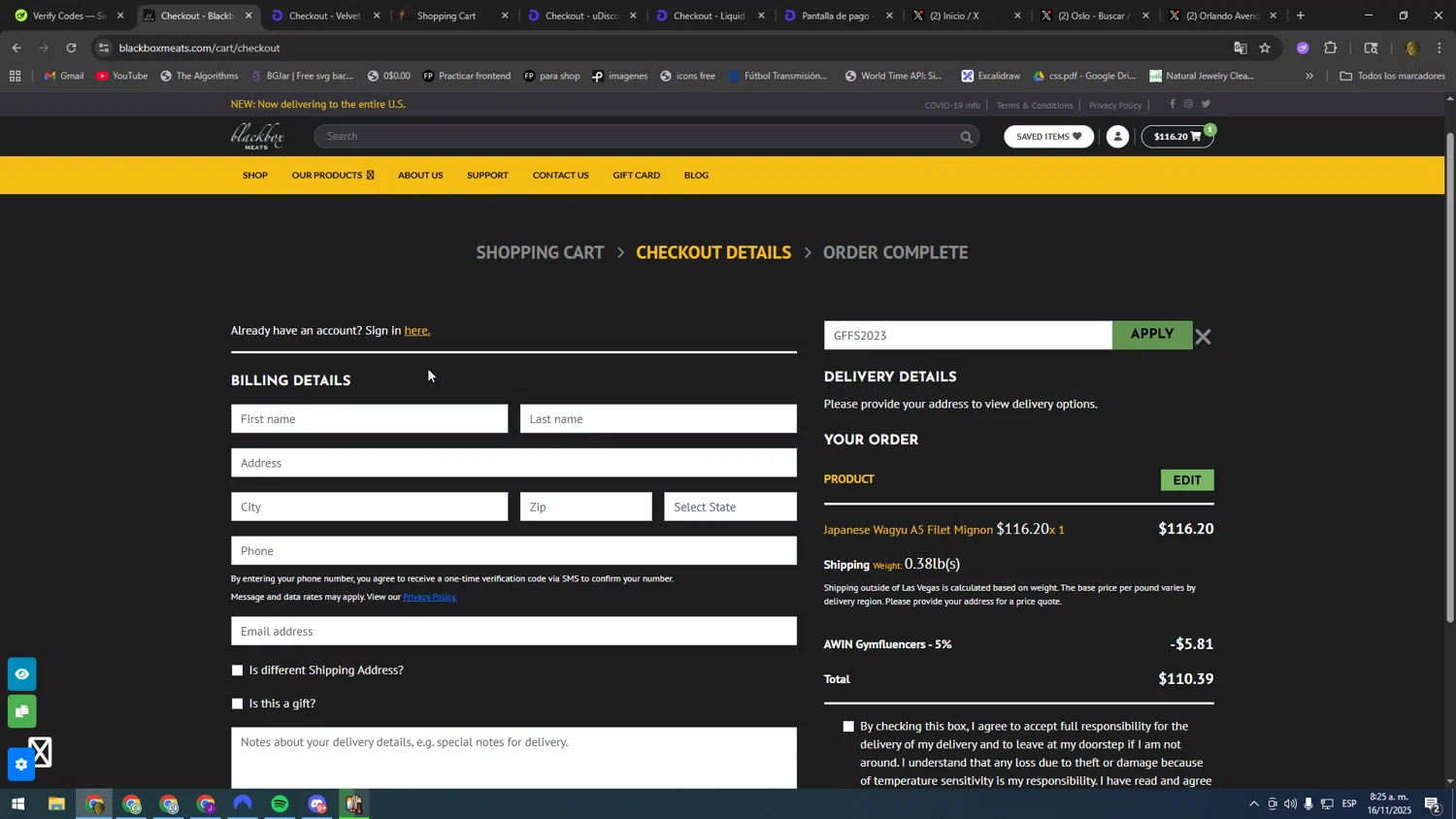
Task: Open the Instagram social icon
Action: point(1188,104)
